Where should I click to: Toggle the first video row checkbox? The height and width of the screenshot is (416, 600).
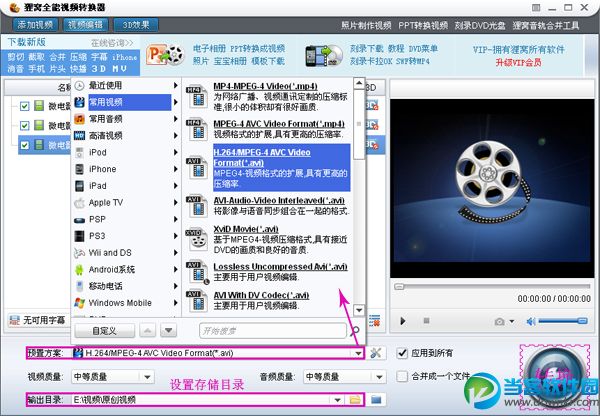coord(24,106)
